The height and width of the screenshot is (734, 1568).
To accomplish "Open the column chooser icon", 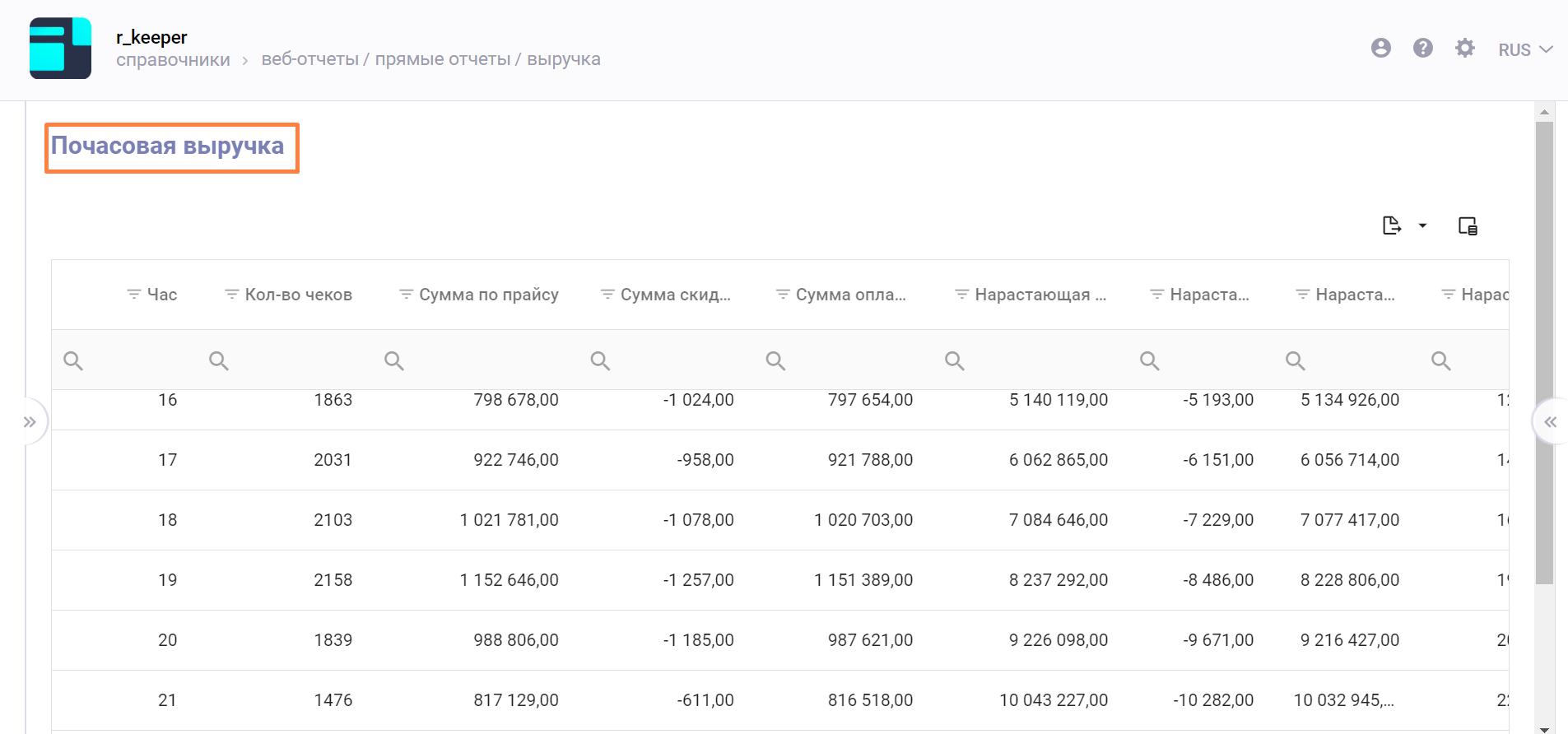I will 1468,225.
